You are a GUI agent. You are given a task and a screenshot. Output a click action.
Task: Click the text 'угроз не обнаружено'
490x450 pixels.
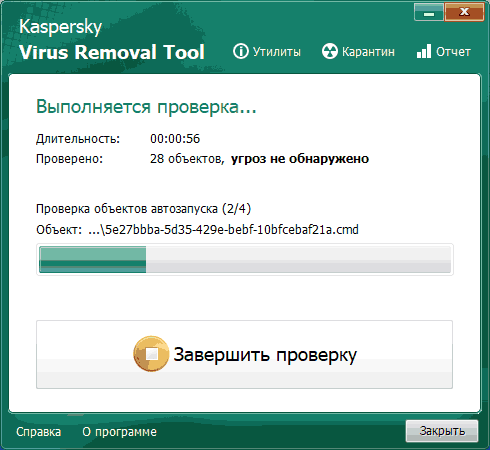click(300, 159)
